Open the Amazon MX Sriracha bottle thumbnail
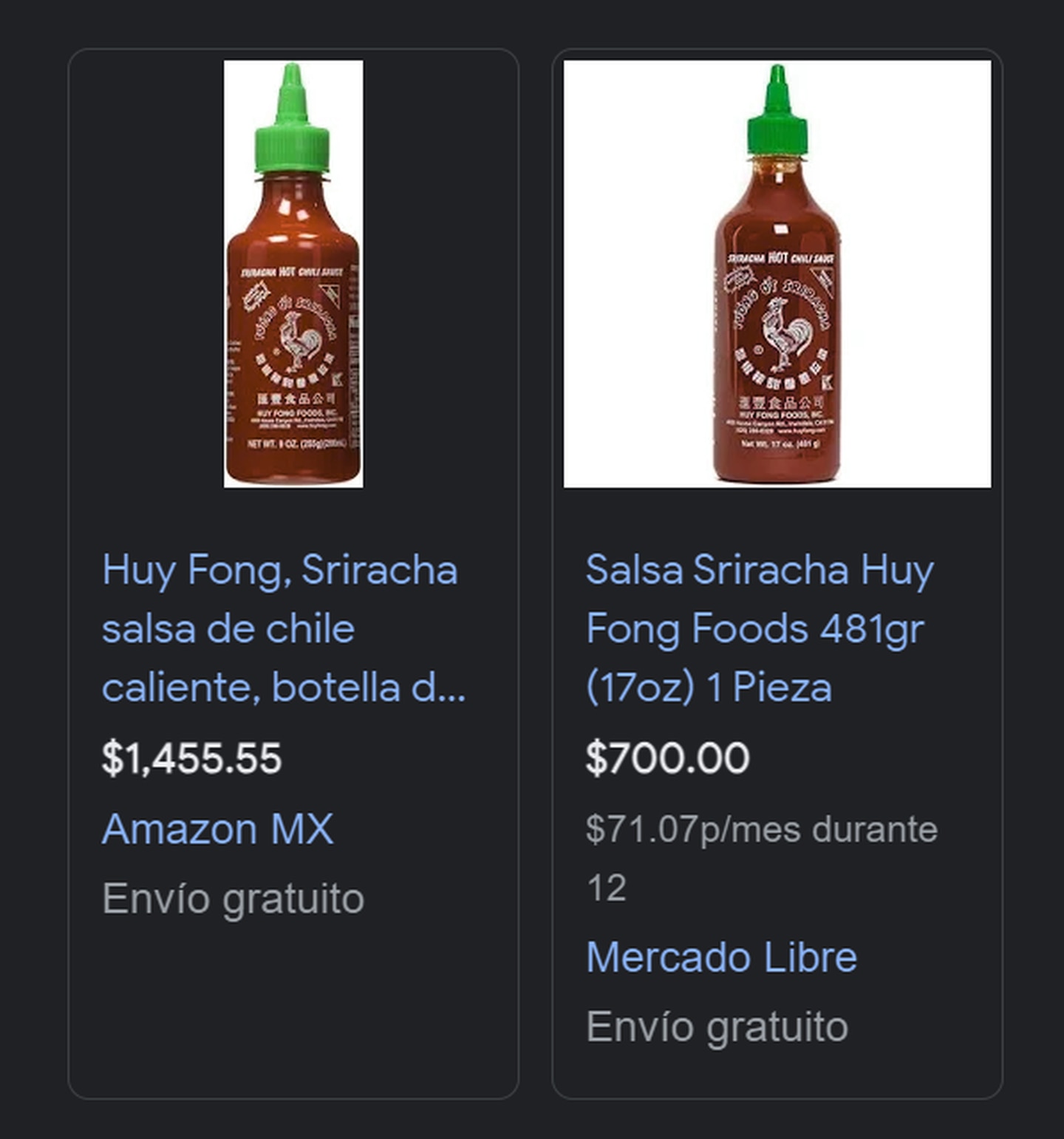The height and width of the screenshot is (1139, 1064). (x=293, y=273)
